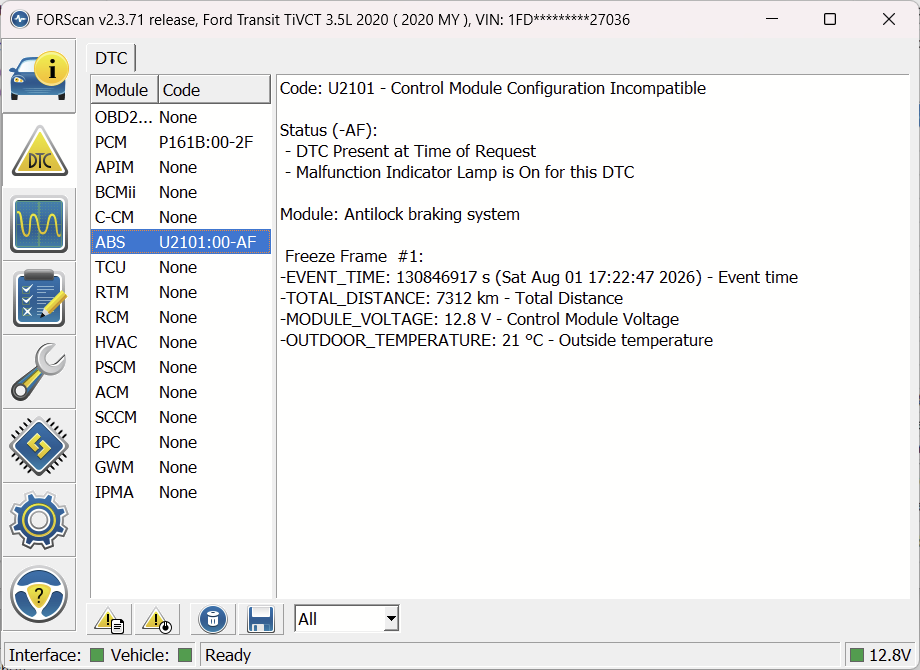Viewport: 920px width, 670px height.
Task: Select the ACM module row
Action: tap(181, 392)
